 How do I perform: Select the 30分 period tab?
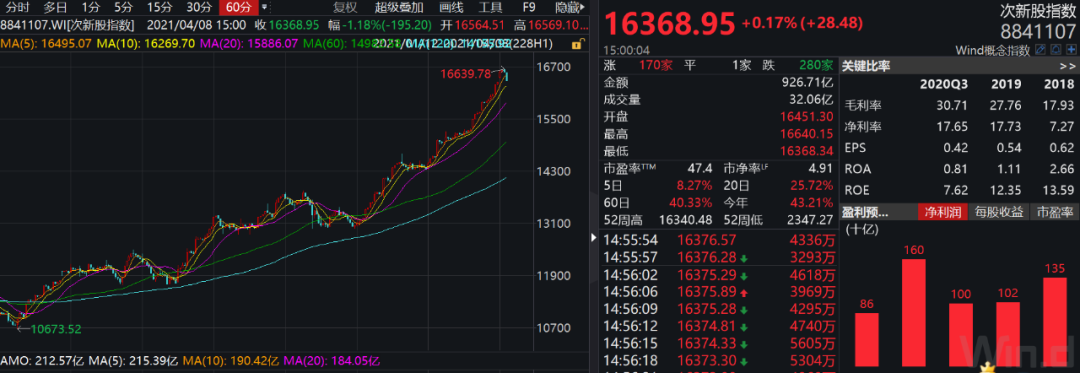[x=199, y=8]
